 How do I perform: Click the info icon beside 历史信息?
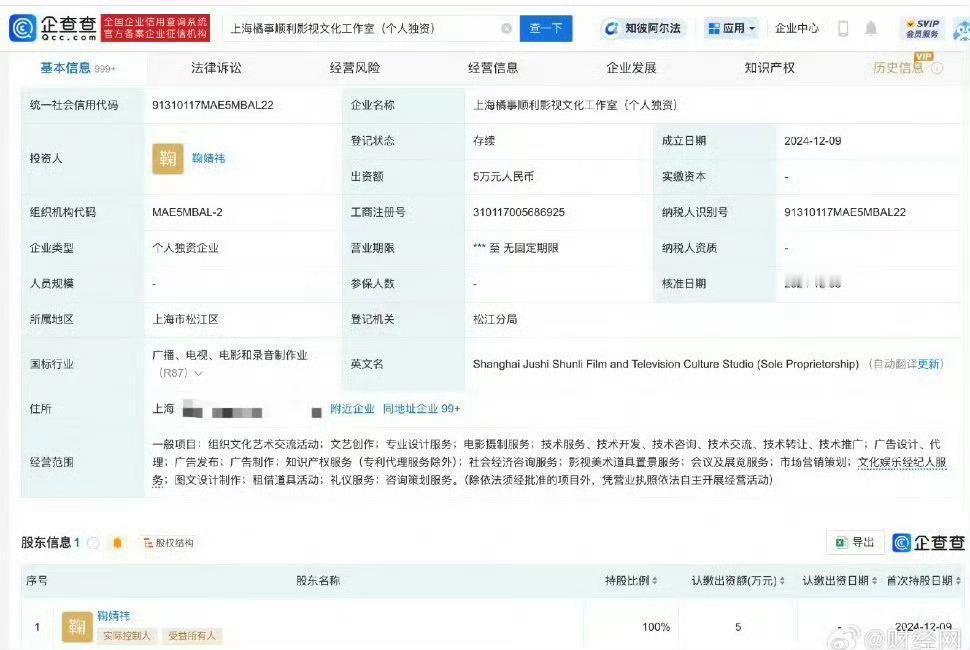click(x=937, y=69)
